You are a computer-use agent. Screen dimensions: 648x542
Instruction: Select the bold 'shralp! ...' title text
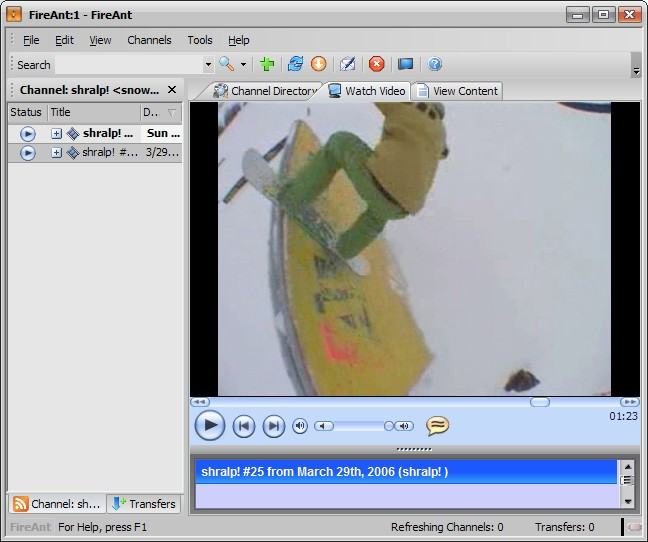click(x=108, y=133)
